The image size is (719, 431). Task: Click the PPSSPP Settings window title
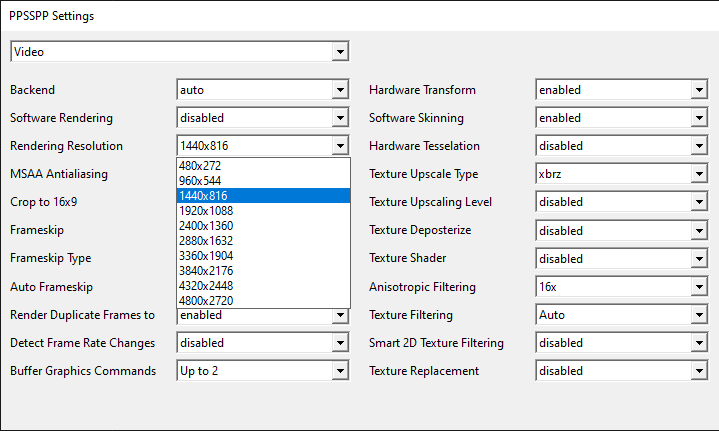coord(51,16)
